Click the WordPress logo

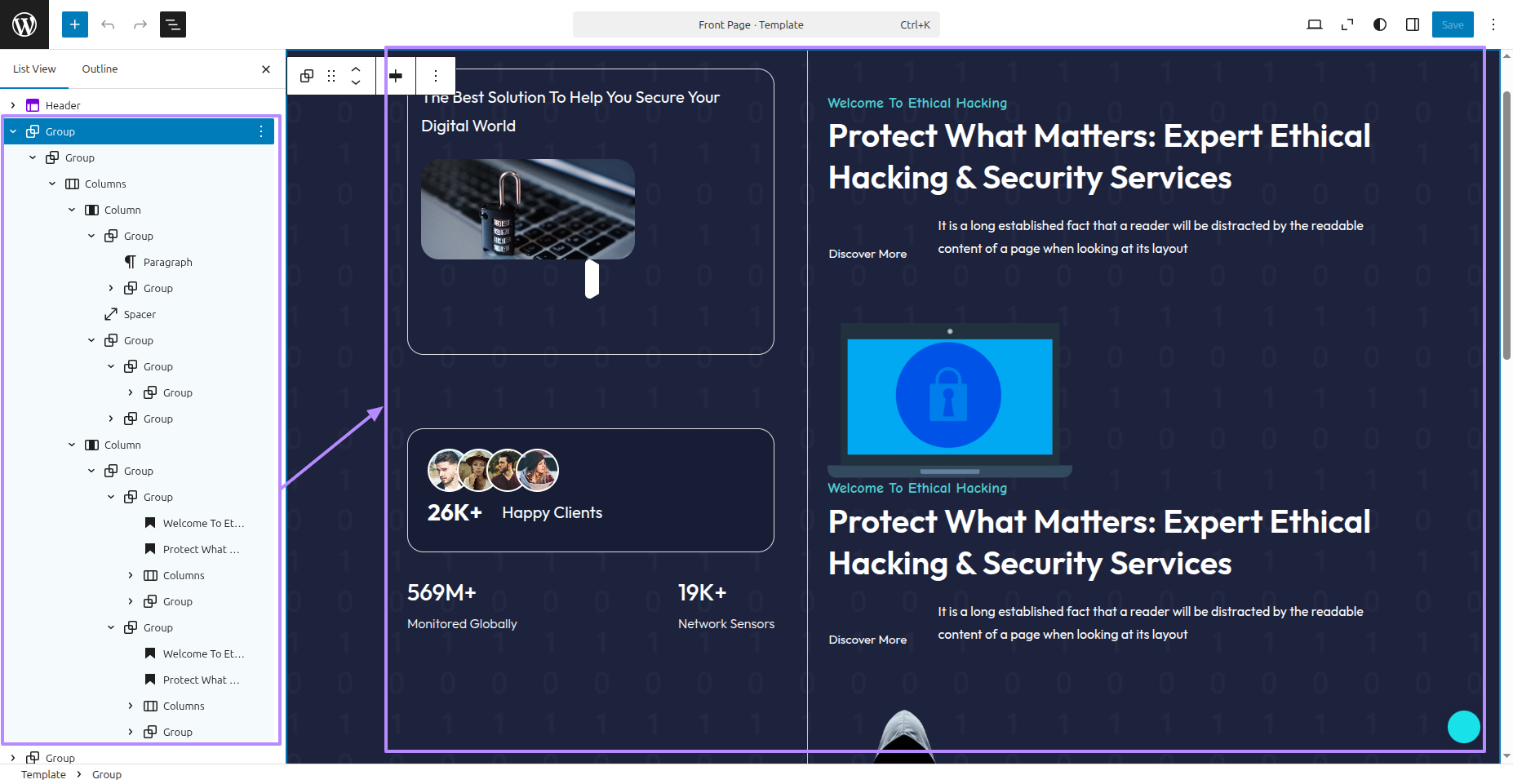pyautogui.click(x=24, y=24)
